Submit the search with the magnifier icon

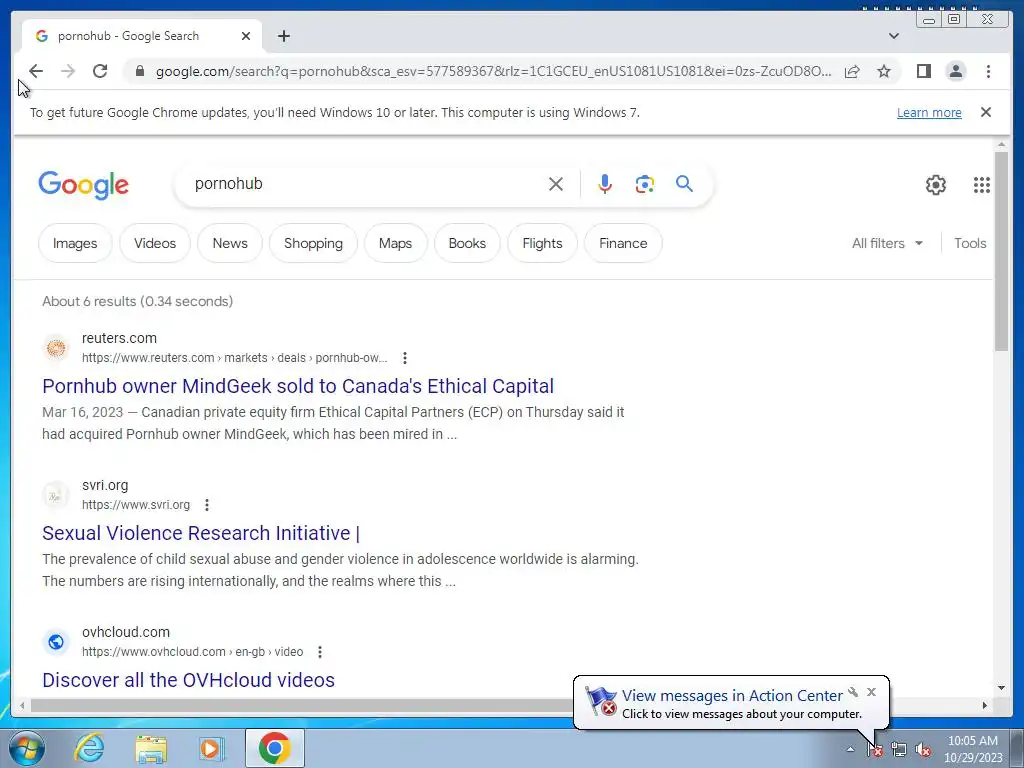[x=684, y=184]
